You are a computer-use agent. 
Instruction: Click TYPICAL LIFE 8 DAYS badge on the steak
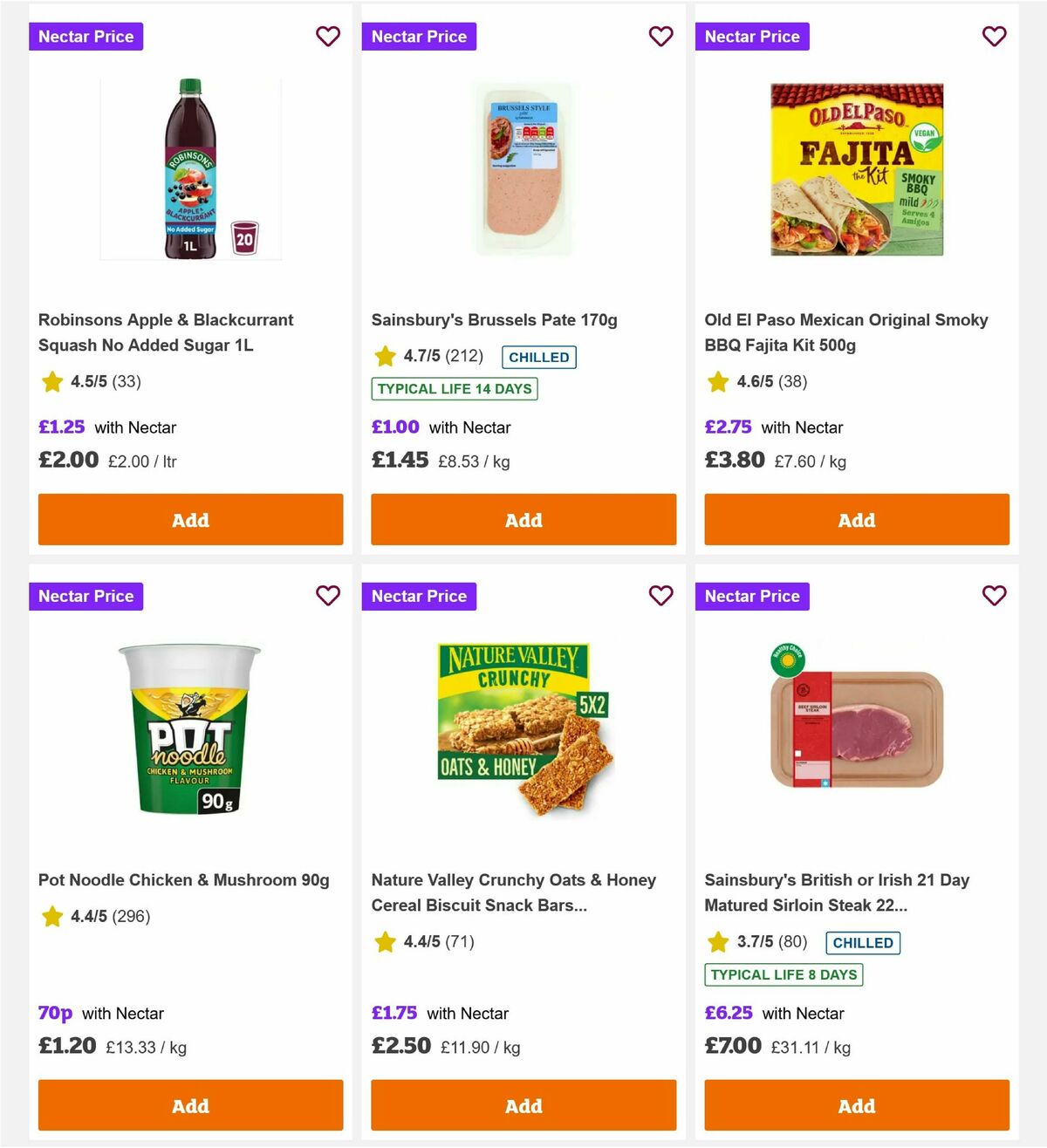click(x=783, y=975)
